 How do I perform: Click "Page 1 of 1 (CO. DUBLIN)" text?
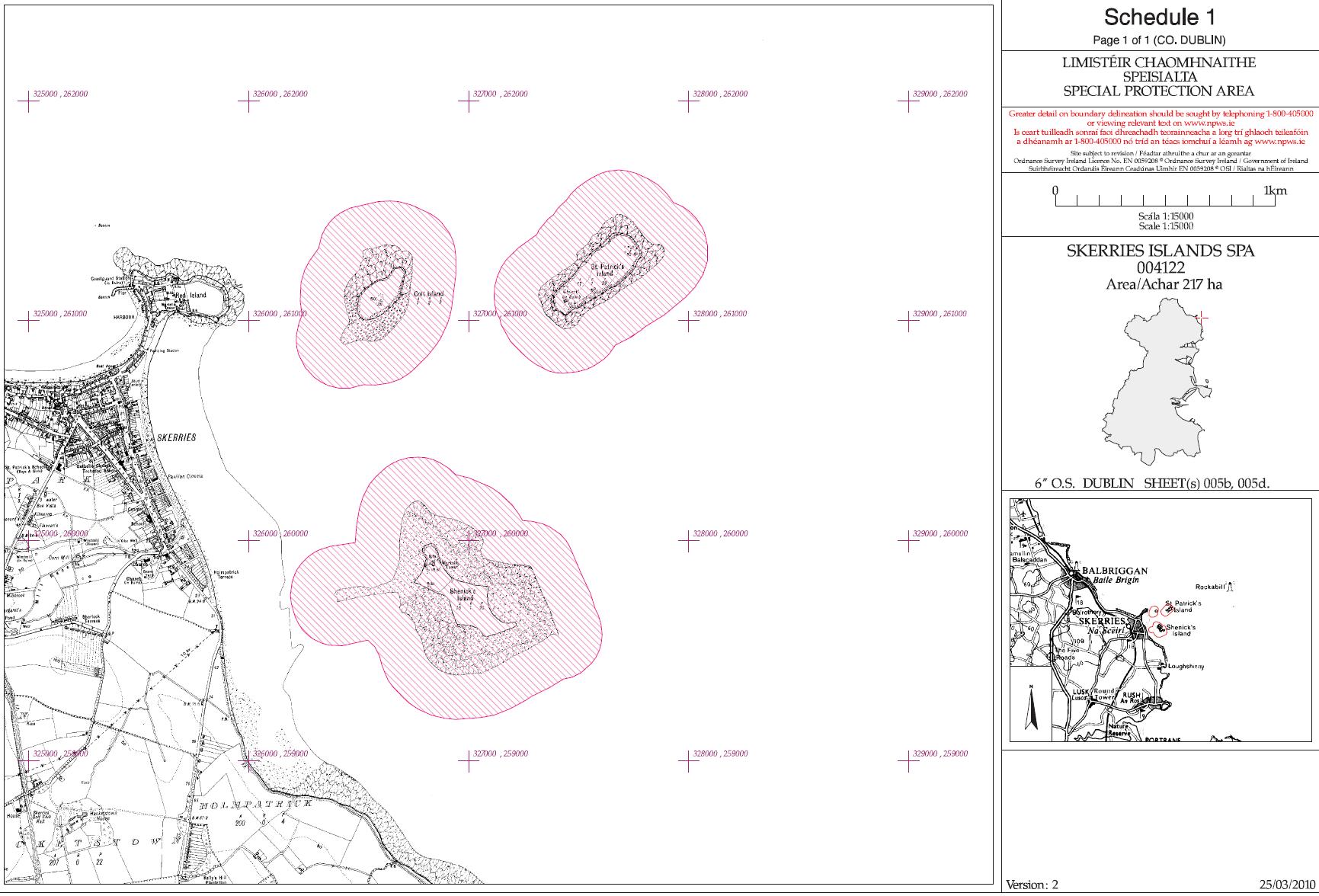coord(1159,40)
